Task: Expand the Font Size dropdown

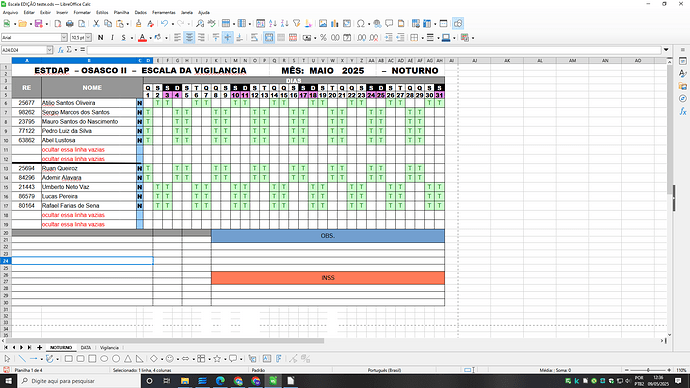Action: click(x=88, y=38)
